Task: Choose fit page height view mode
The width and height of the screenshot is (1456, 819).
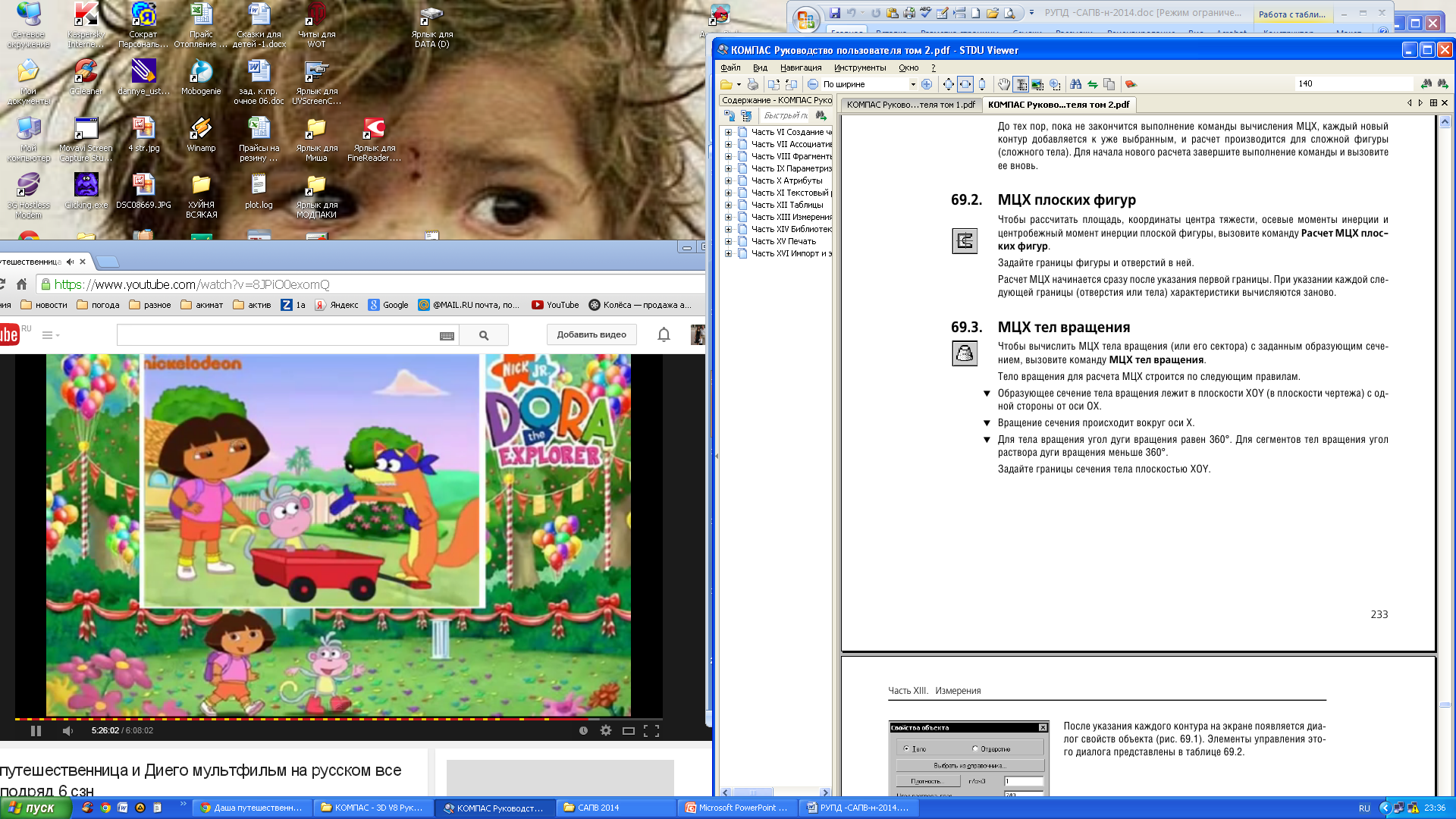Action: [982, 84]
